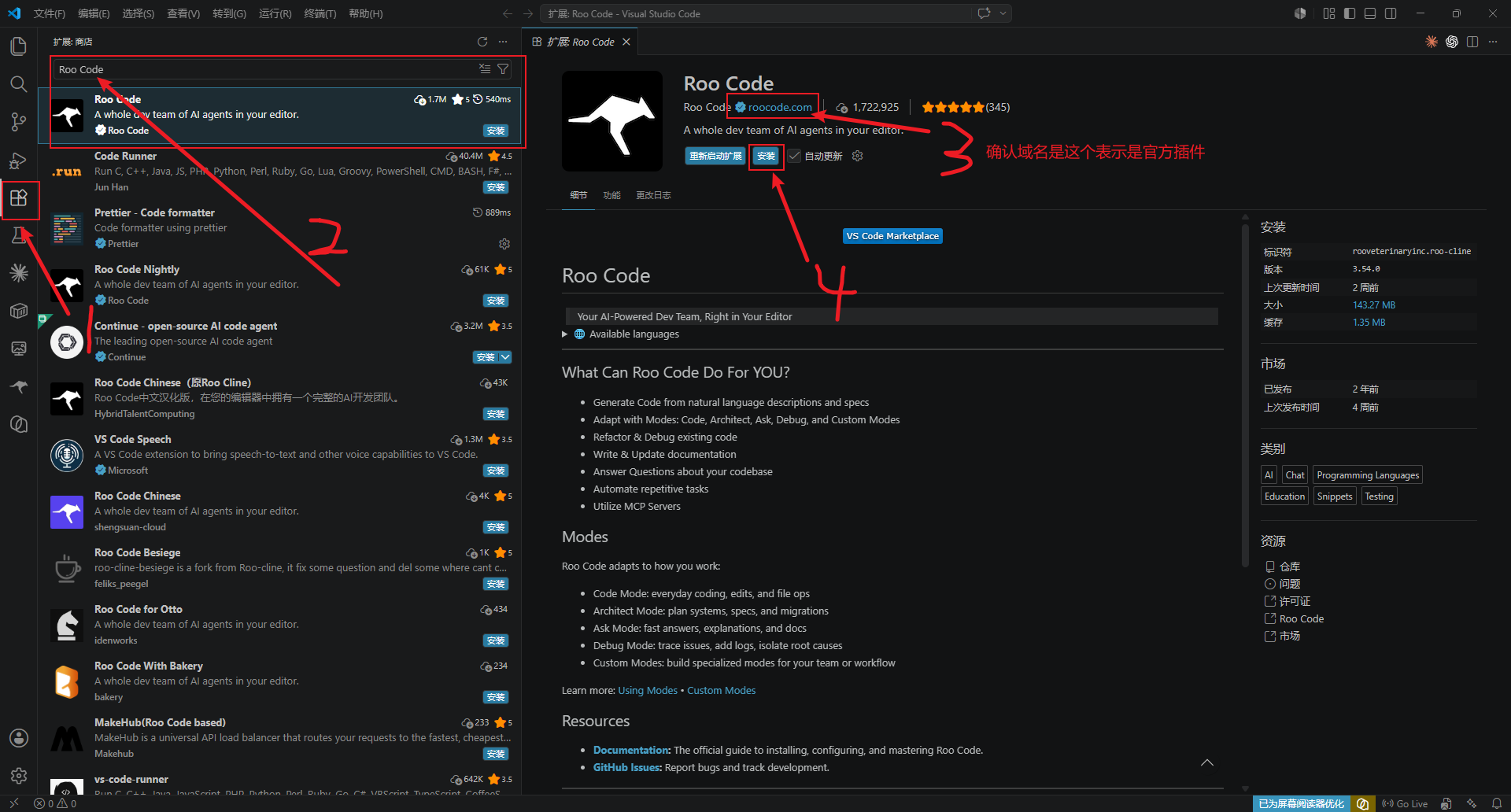
Task: Switch to the 功能 tab
Action: 611,195
